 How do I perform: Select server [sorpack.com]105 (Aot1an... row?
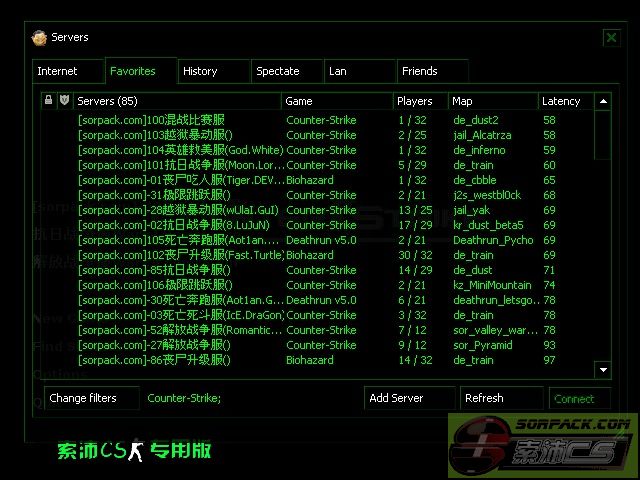317,240
